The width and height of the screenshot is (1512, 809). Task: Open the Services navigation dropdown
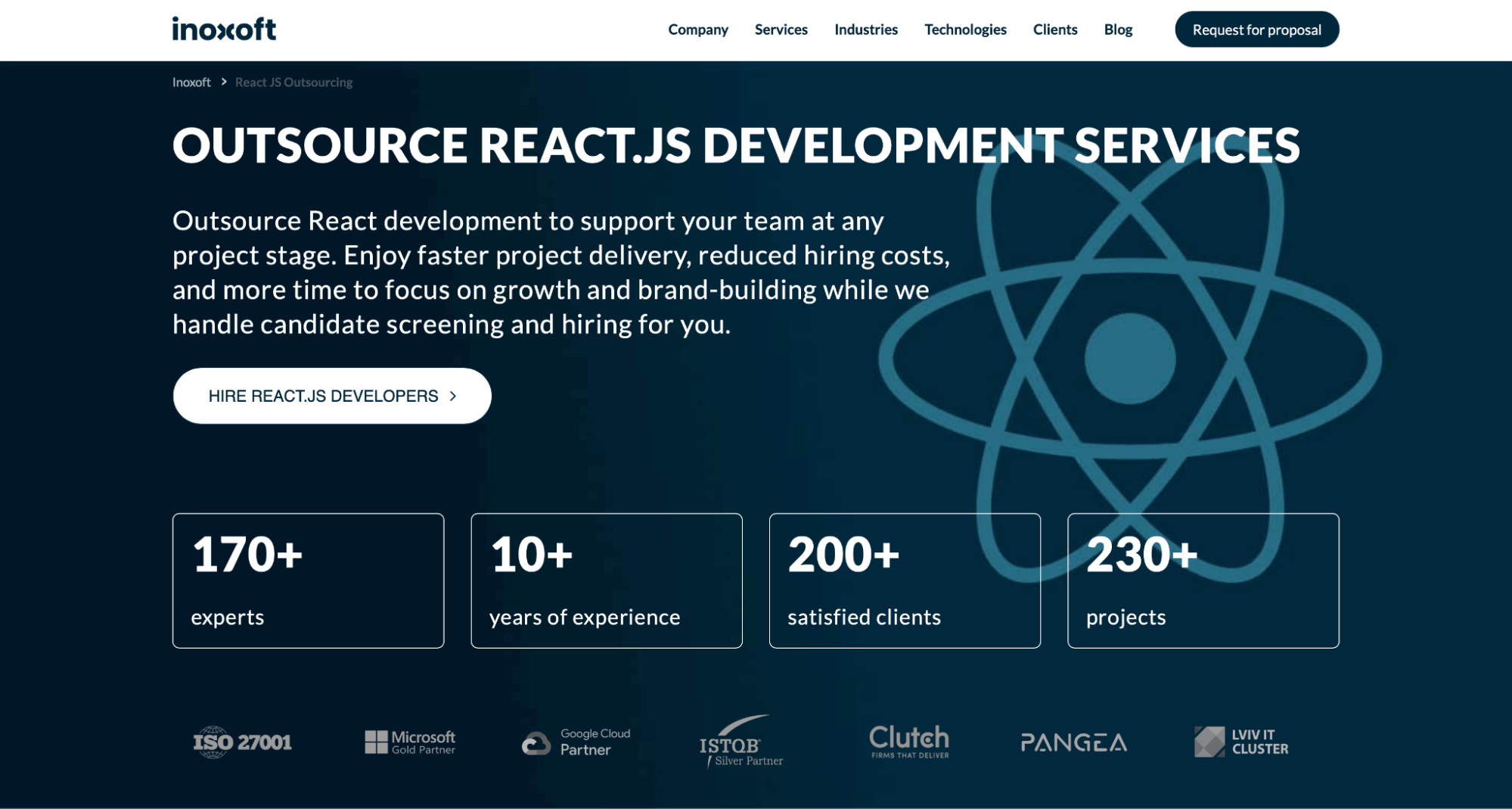point(781,30)
